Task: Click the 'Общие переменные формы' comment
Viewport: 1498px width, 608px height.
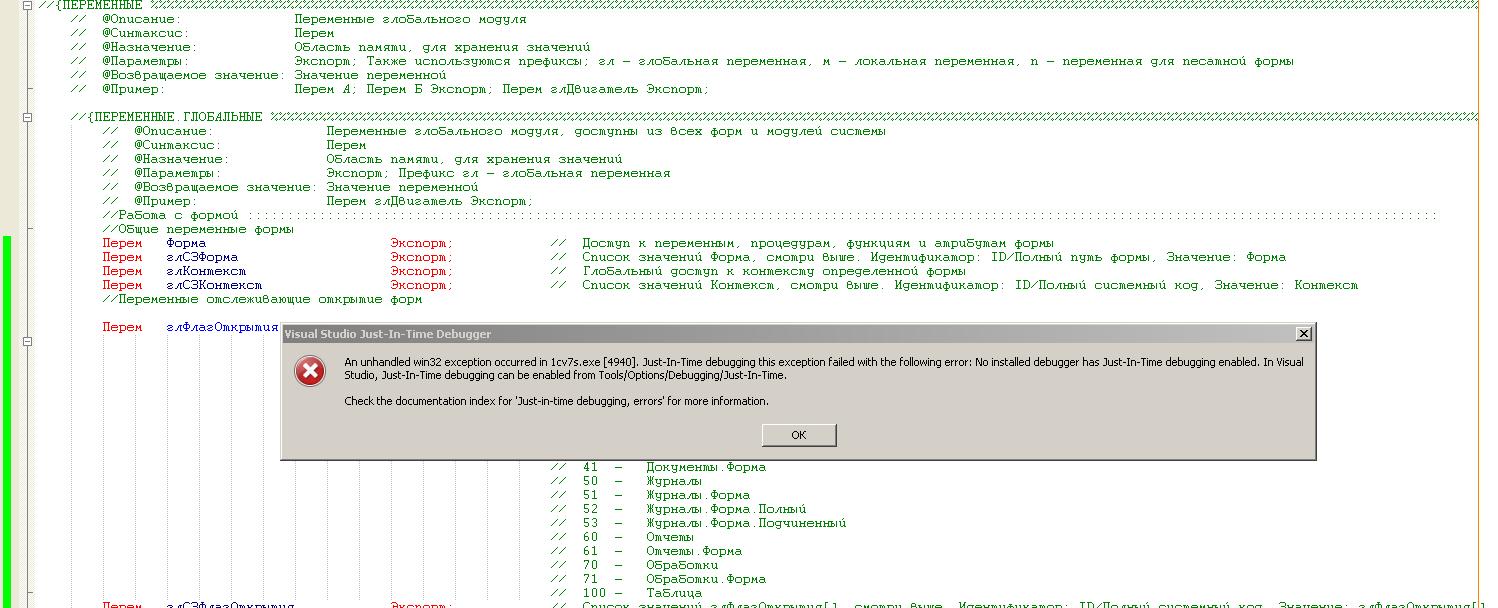Action: click(x=198, y=229)
